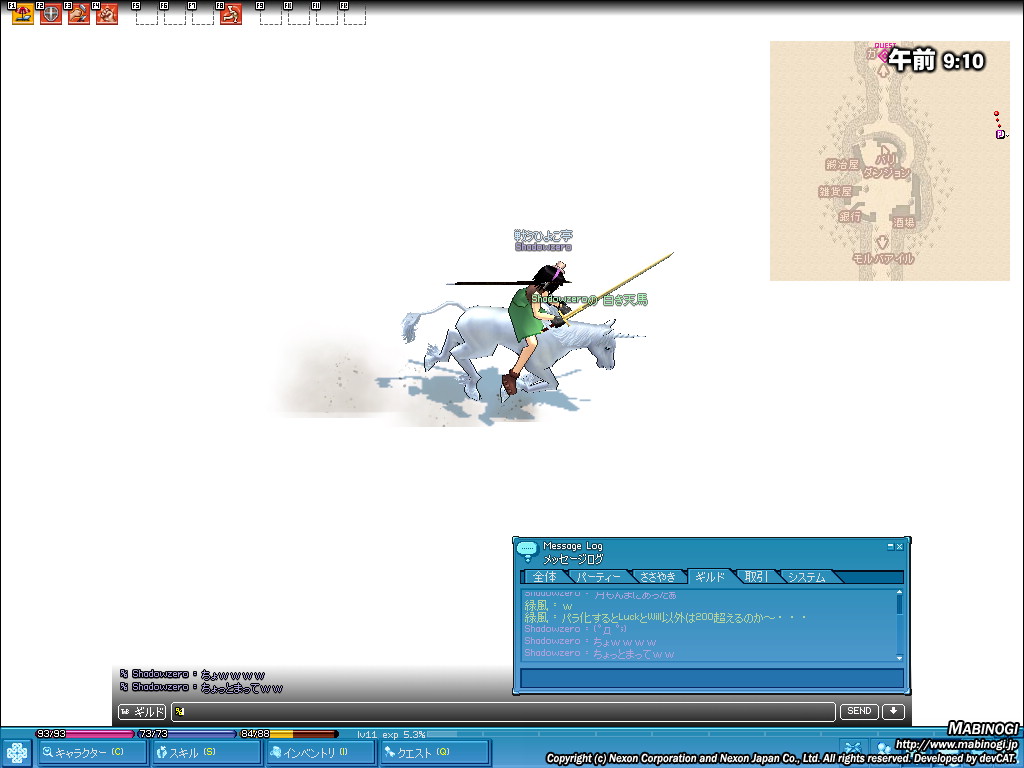Viewport: 1024px width, 768px height.
Task: Click the blue MP bar showing 73/73
Action: (186, 734)
